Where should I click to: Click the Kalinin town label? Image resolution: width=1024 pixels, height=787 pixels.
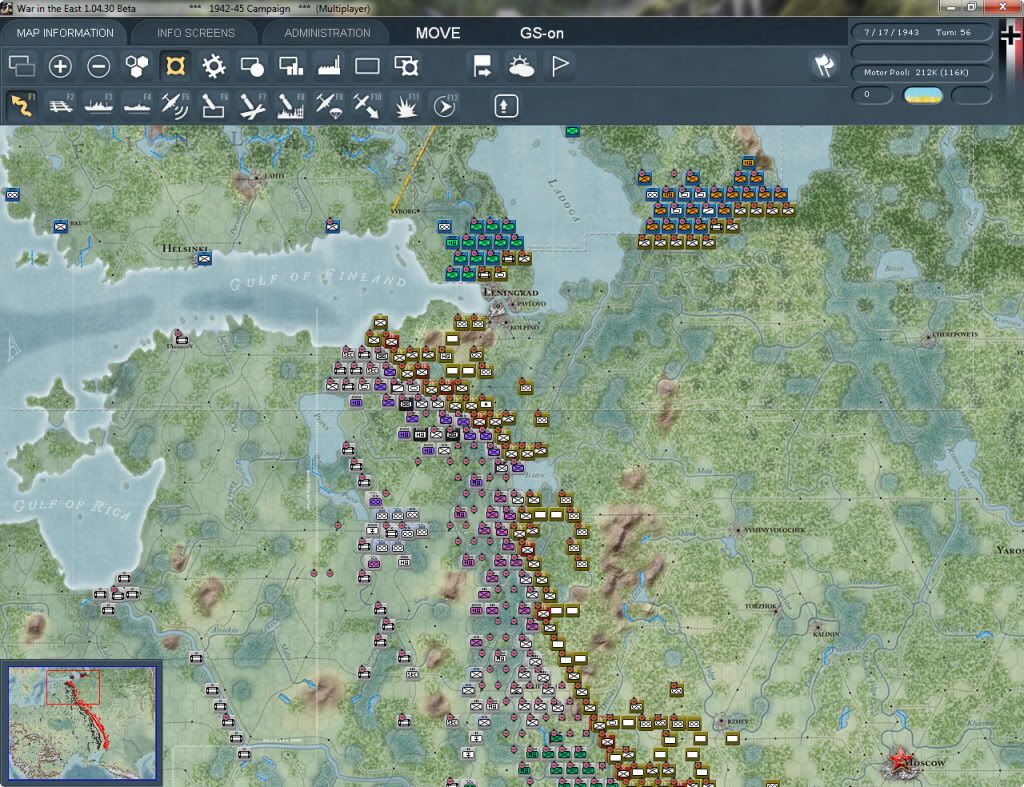point(826,634)
